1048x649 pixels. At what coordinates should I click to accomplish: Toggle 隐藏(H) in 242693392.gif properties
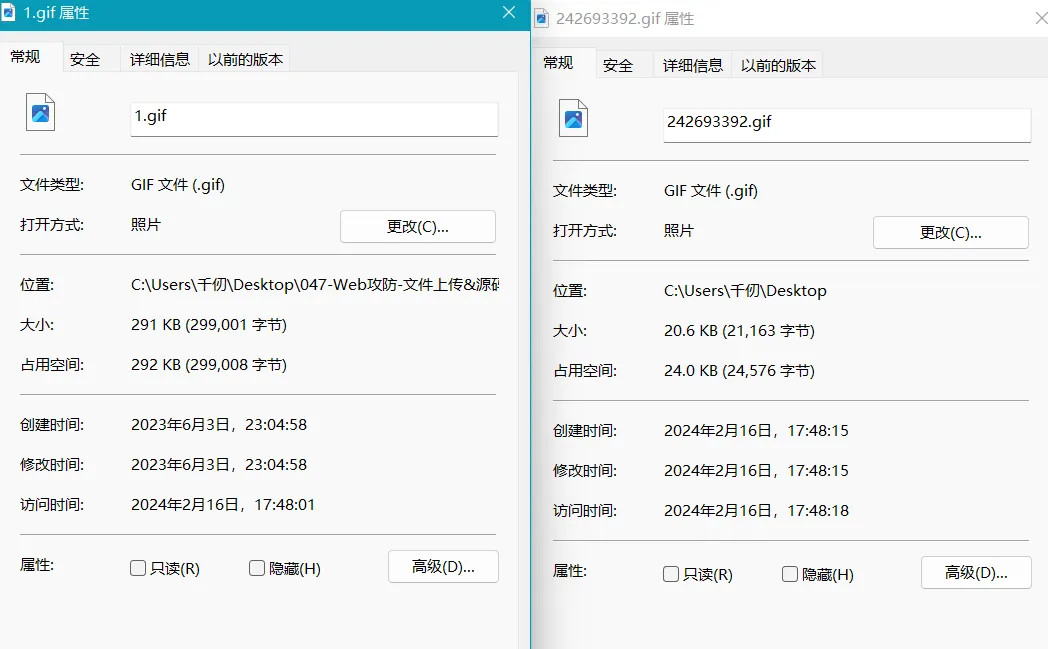coord(790,574)
